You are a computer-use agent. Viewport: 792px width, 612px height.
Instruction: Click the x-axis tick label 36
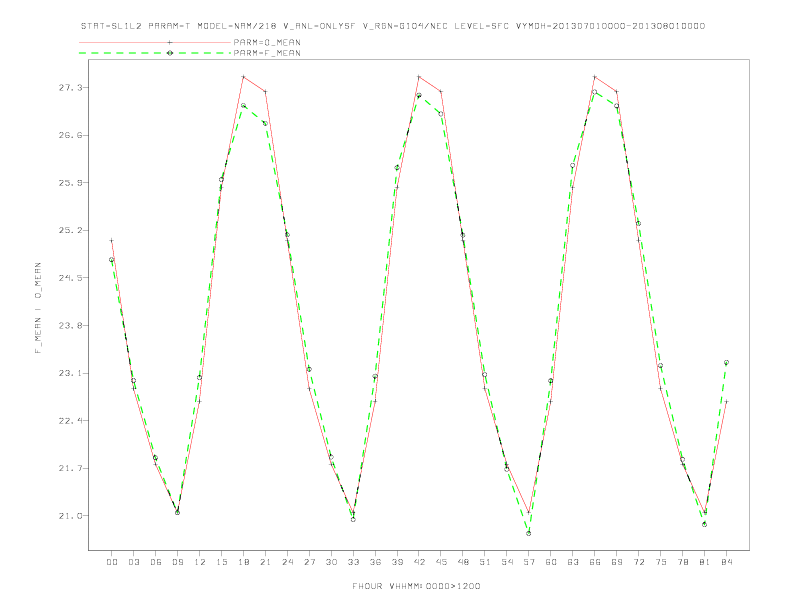point(375,562)
